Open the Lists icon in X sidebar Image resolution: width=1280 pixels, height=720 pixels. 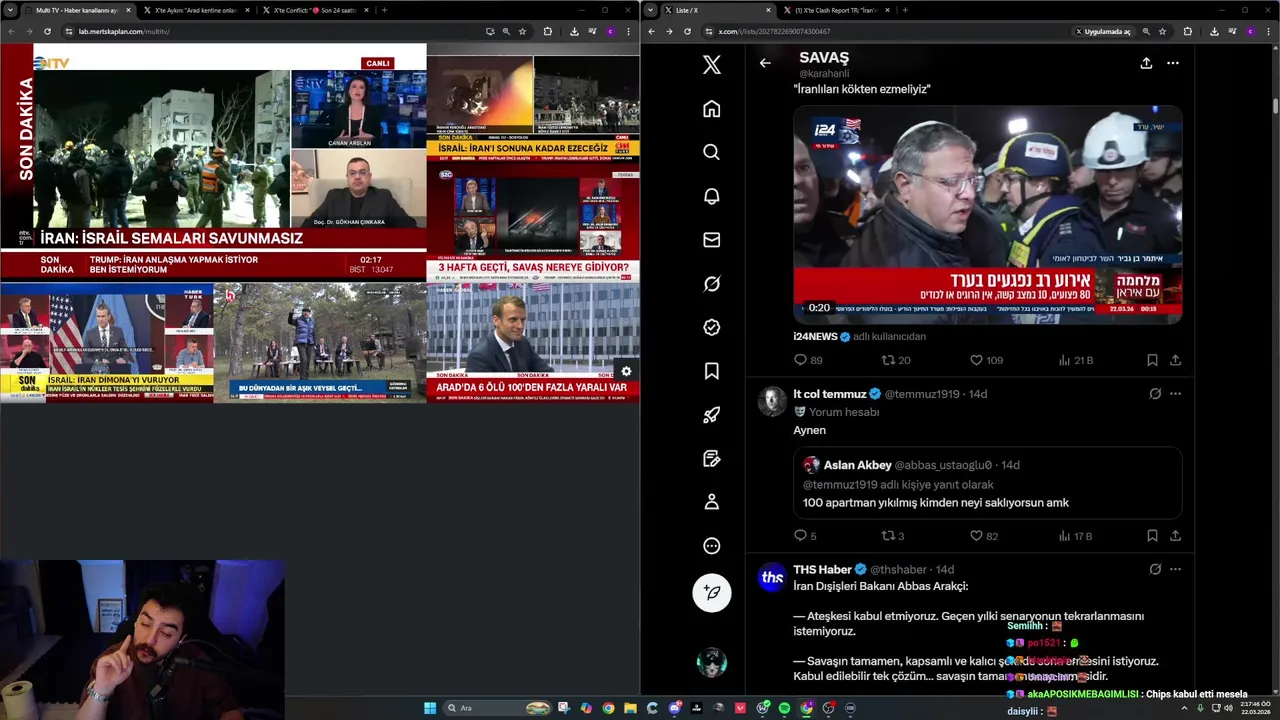(x=711, y=458)
